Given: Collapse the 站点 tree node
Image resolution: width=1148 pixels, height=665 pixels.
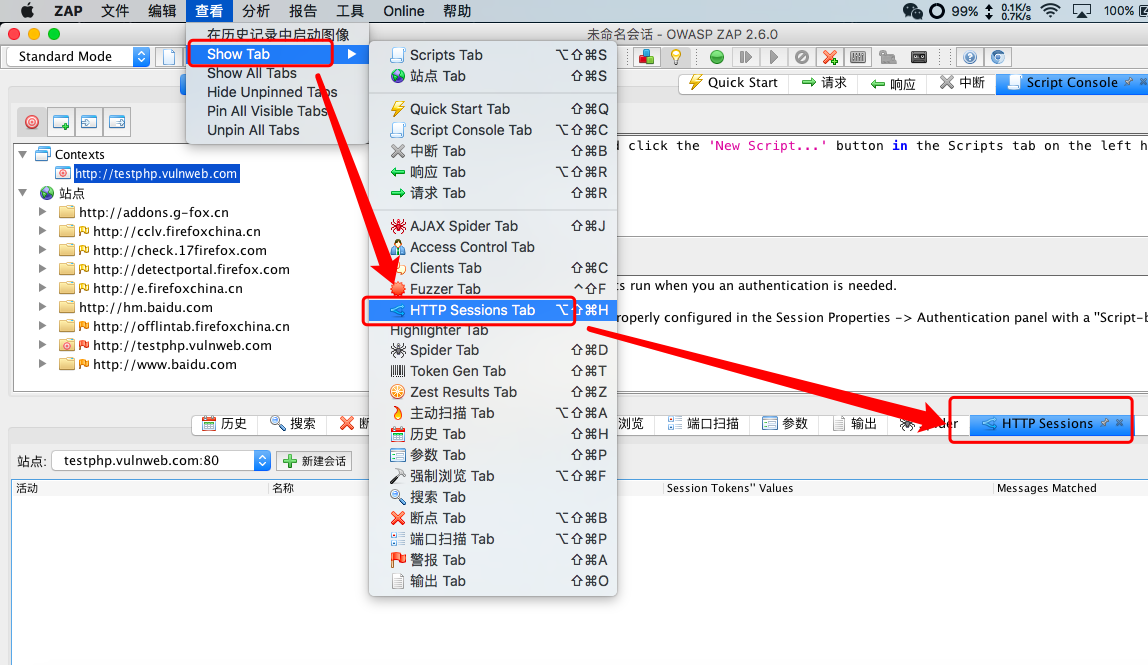Looking at the screenshot, I should pyautogui.click(x=23, y=193).
